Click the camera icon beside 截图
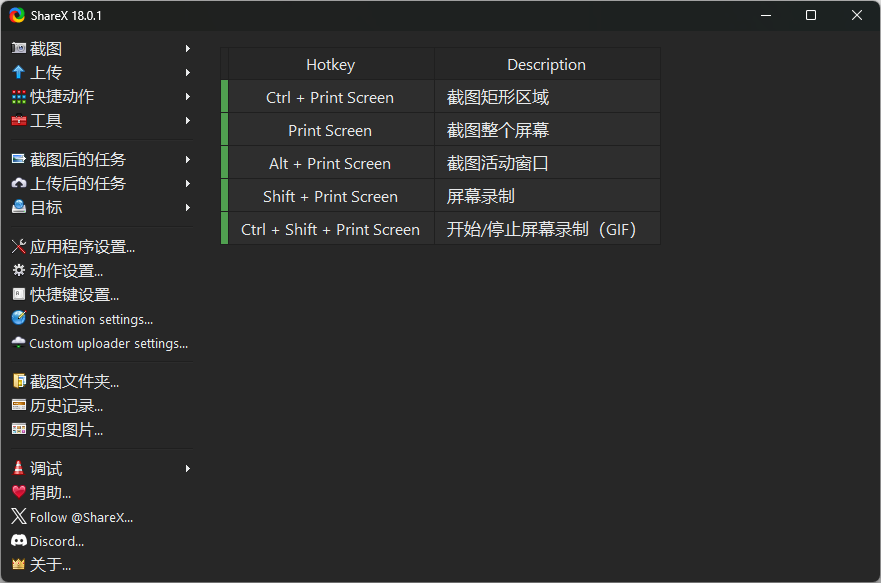881x583 pixels. [x=18, y=48]
